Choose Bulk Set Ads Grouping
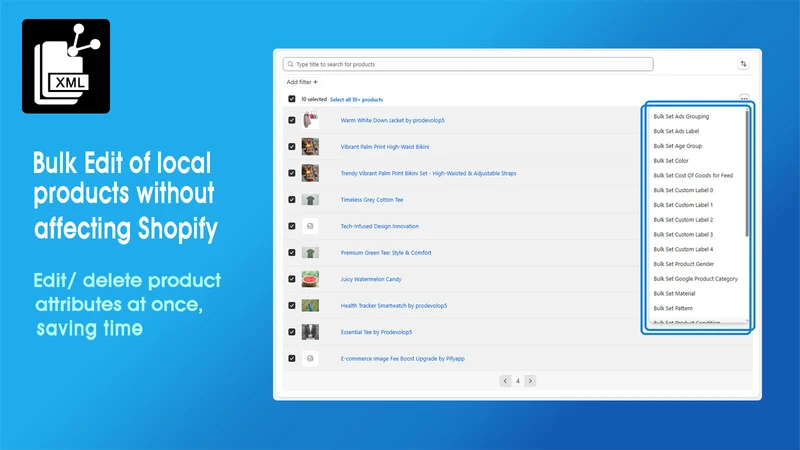The width and height of the screenshot is (800, 450). pyautogui.click(x=681, y=116)
